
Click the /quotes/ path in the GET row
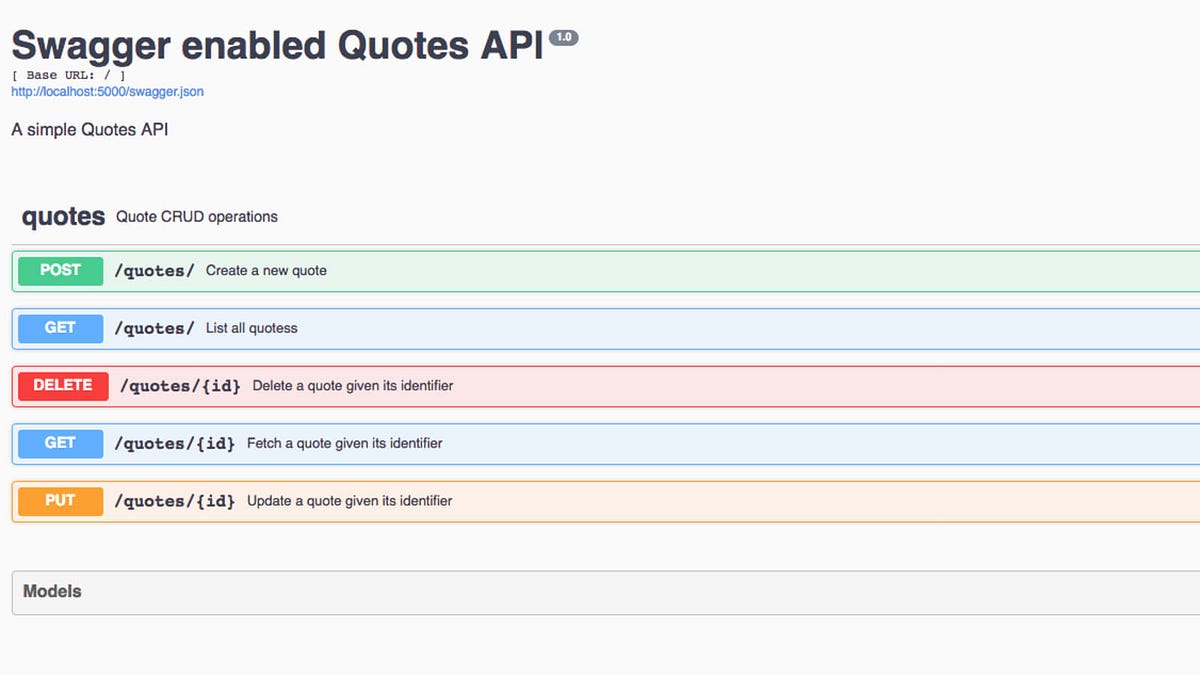(x=154, y=328)
